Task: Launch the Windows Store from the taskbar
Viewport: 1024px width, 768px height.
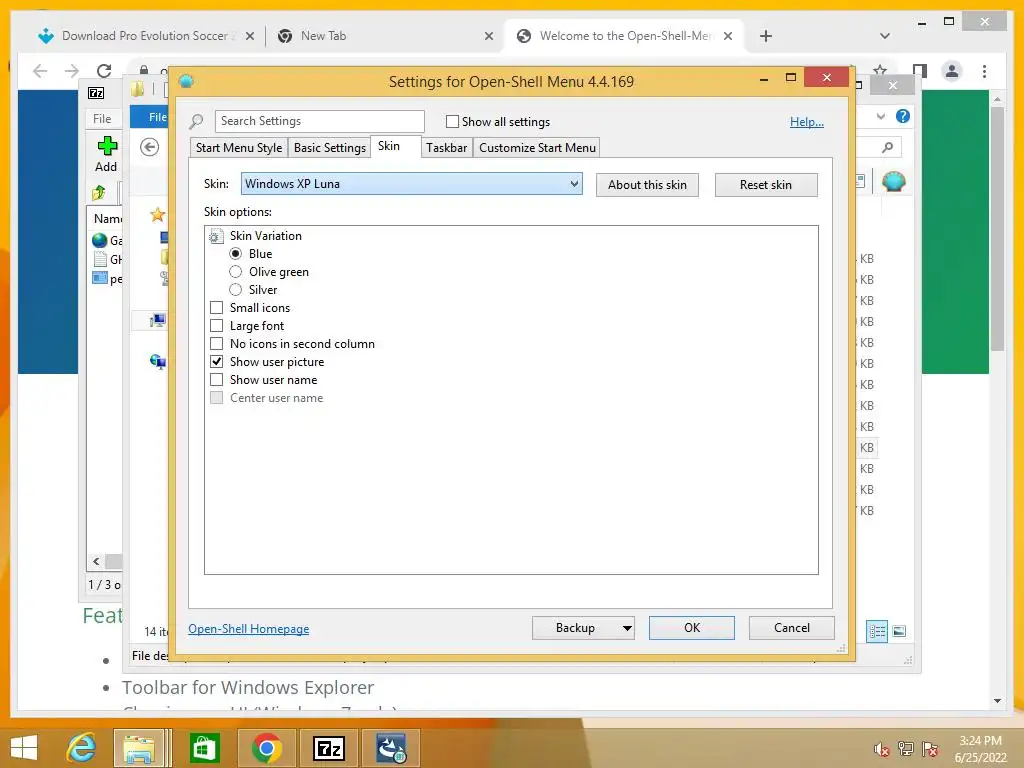Action: tap(204, 748)
